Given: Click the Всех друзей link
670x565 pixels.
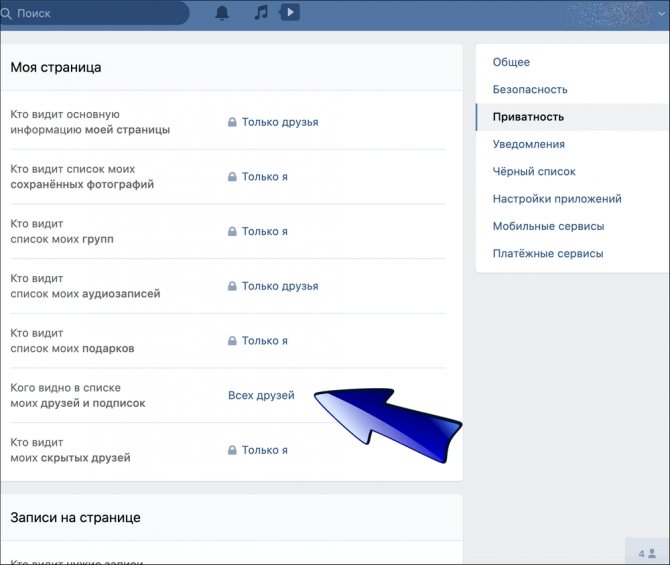Looking at the screenshot, I should tap(261, 395).
